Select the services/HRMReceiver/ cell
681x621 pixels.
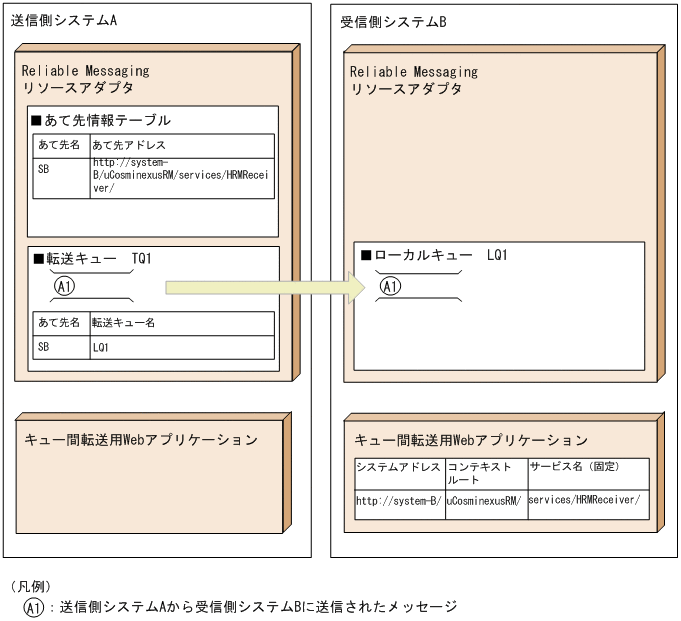click(588, 505)
